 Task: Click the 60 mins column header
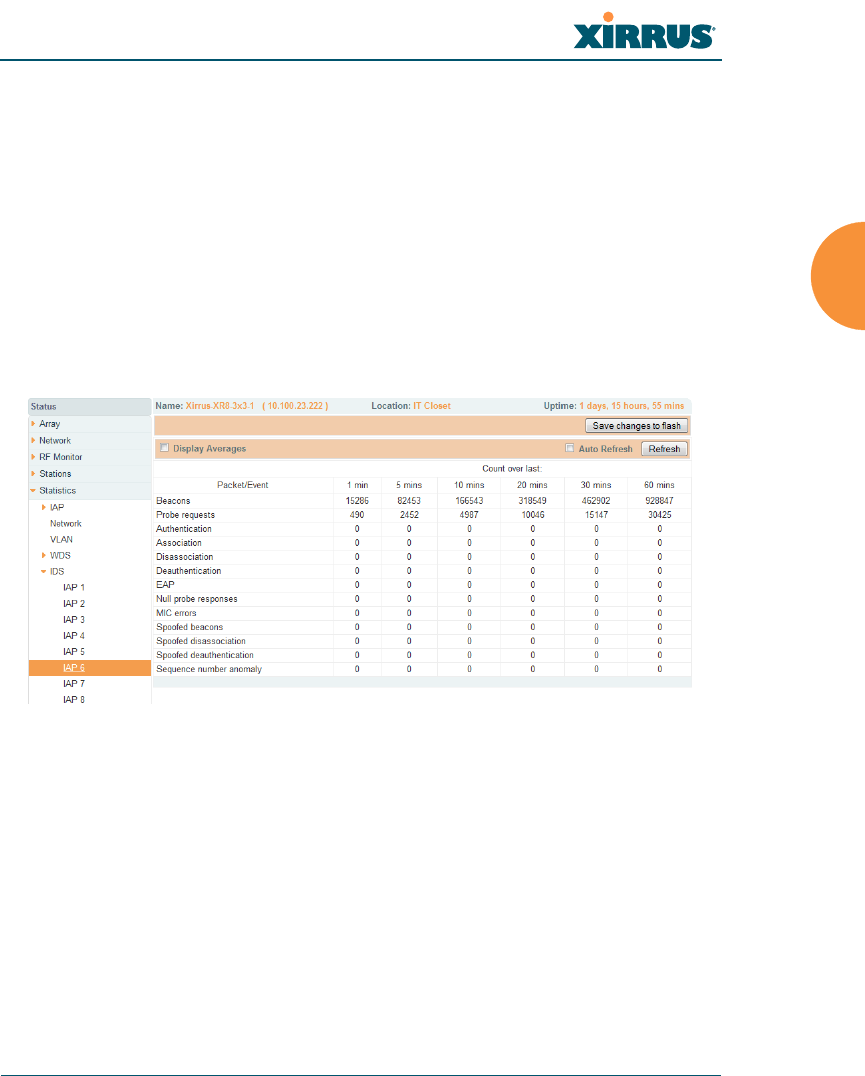click(659, 485)
